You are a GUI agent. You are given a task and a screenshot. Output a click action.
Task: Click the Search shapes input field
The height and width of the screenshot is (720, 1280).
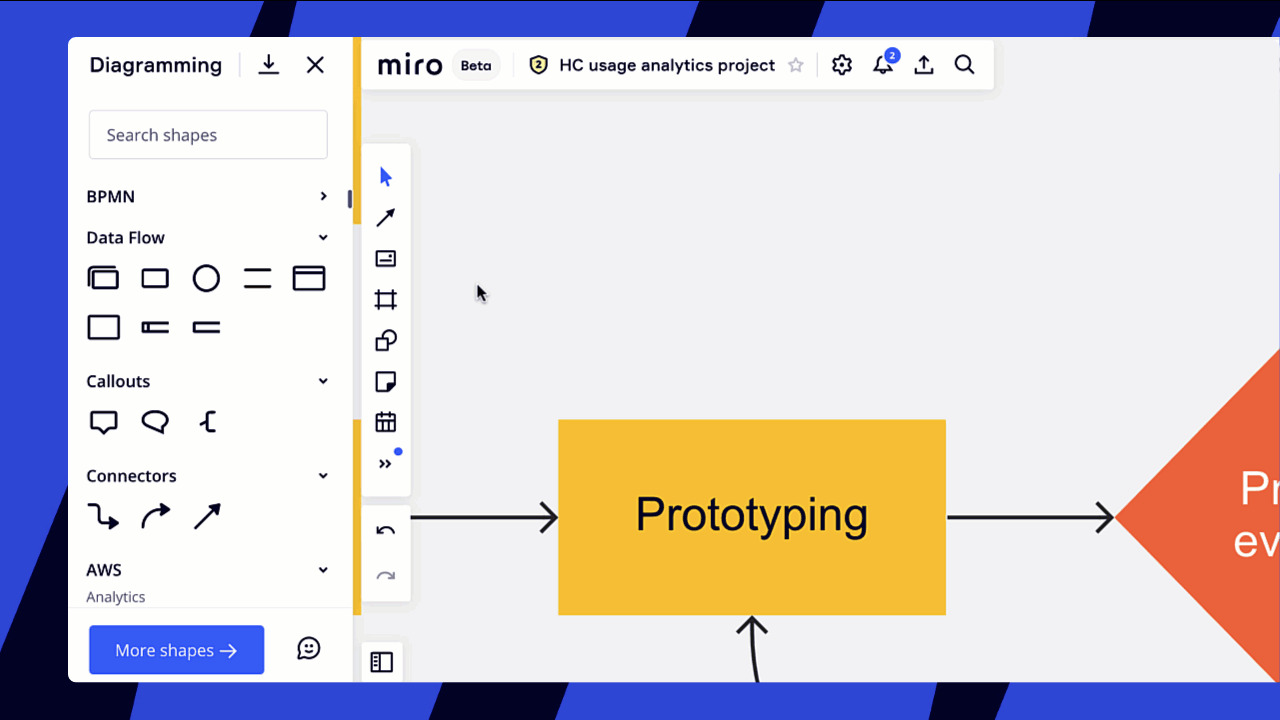pos(208,134)
